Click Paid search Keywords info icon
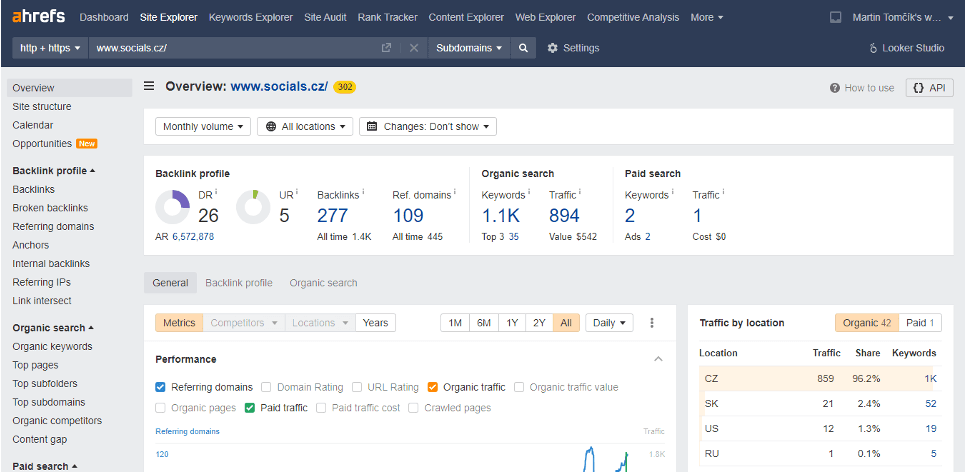The width and height of the screenshot is (966, 472). (x=672, y=192)
